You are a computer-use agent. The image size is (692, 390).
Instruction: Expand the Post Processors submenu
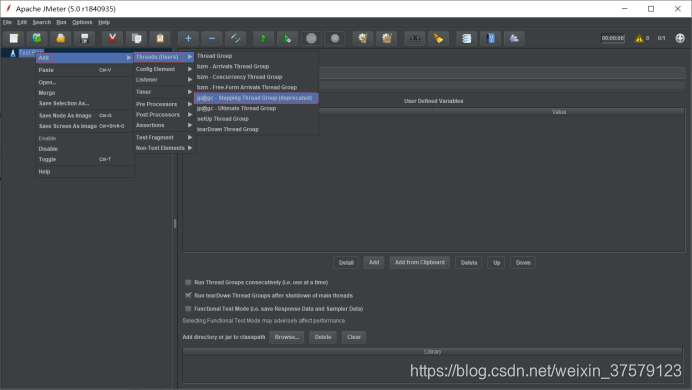164,115
